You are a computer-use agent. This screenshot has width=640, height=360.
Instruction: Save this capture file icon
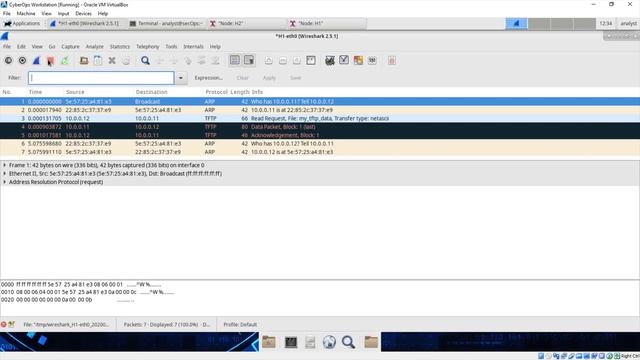pyautogui.click(x=98, y=61)
